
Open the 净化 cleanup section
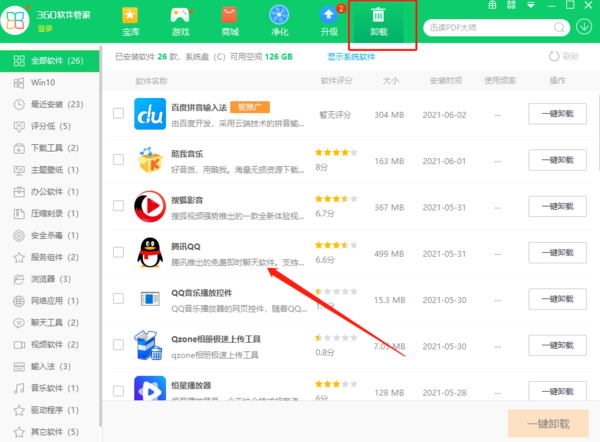(279, 23)
